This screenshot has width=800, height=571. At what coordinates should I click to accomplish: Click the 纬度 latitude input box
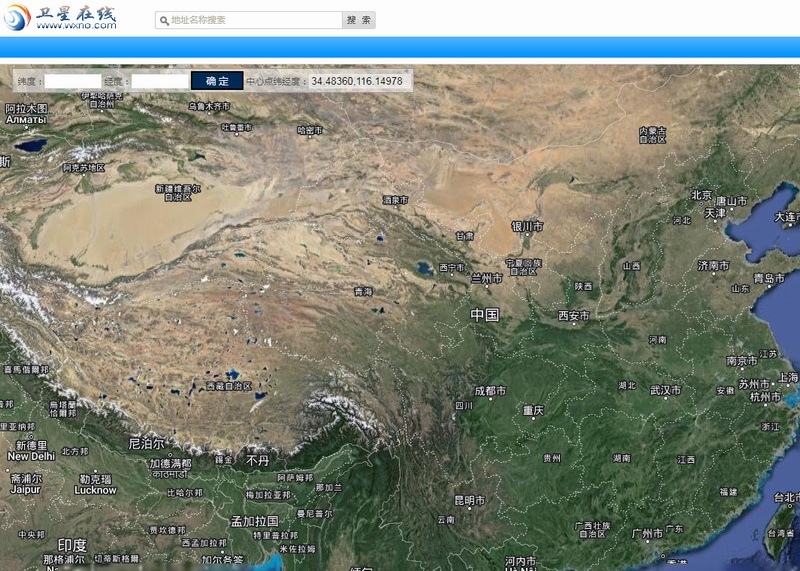[72, 81]
